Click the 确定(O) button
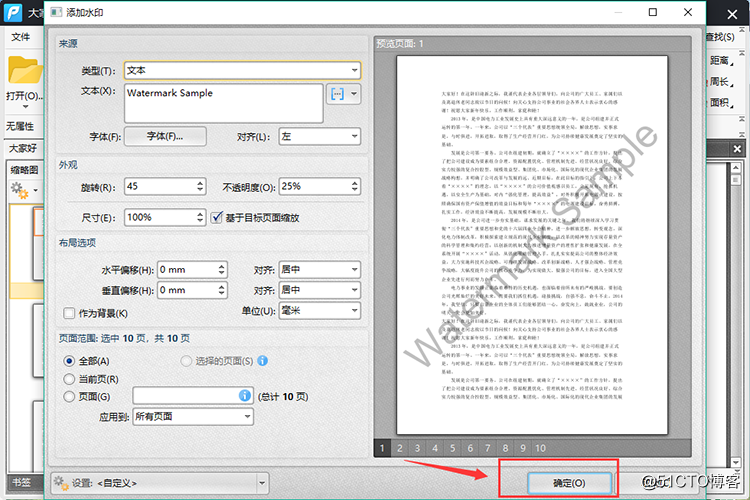This screenshot has width=750, height=500. pyautogui.click(x=569, y=483)
